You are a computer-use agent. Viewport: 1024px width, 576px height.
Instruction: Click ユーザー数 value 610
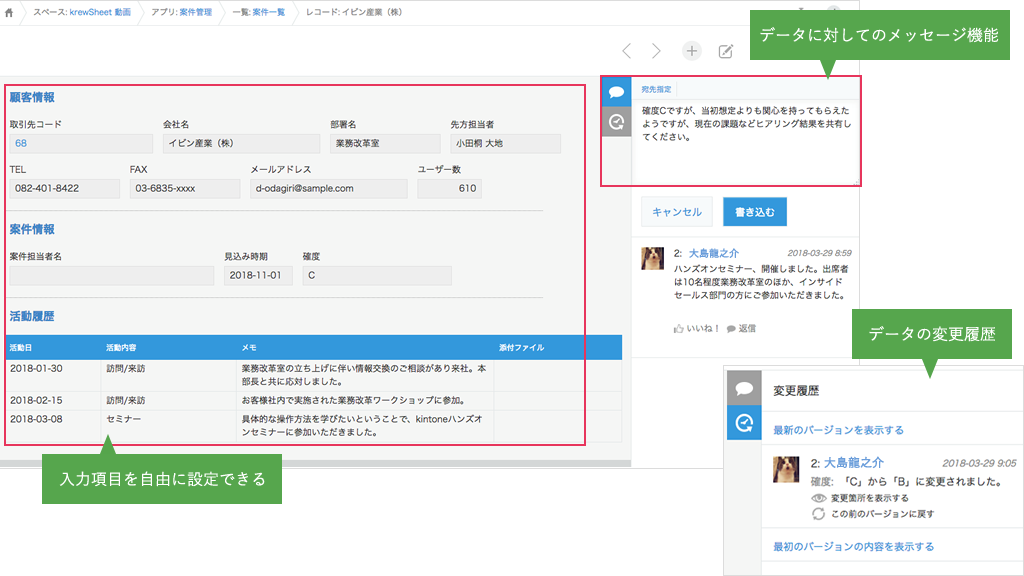coord(449,189)
